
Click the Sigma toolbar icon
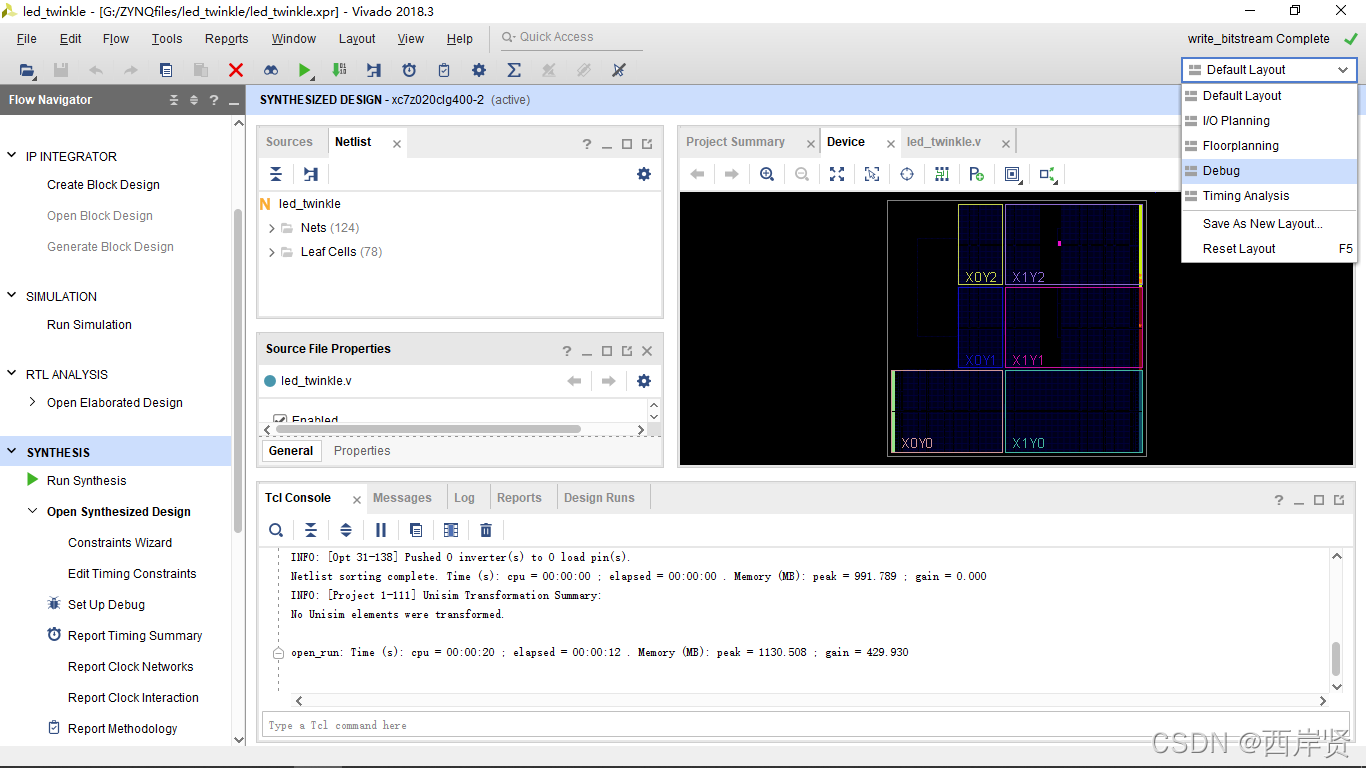coord(514,70)
